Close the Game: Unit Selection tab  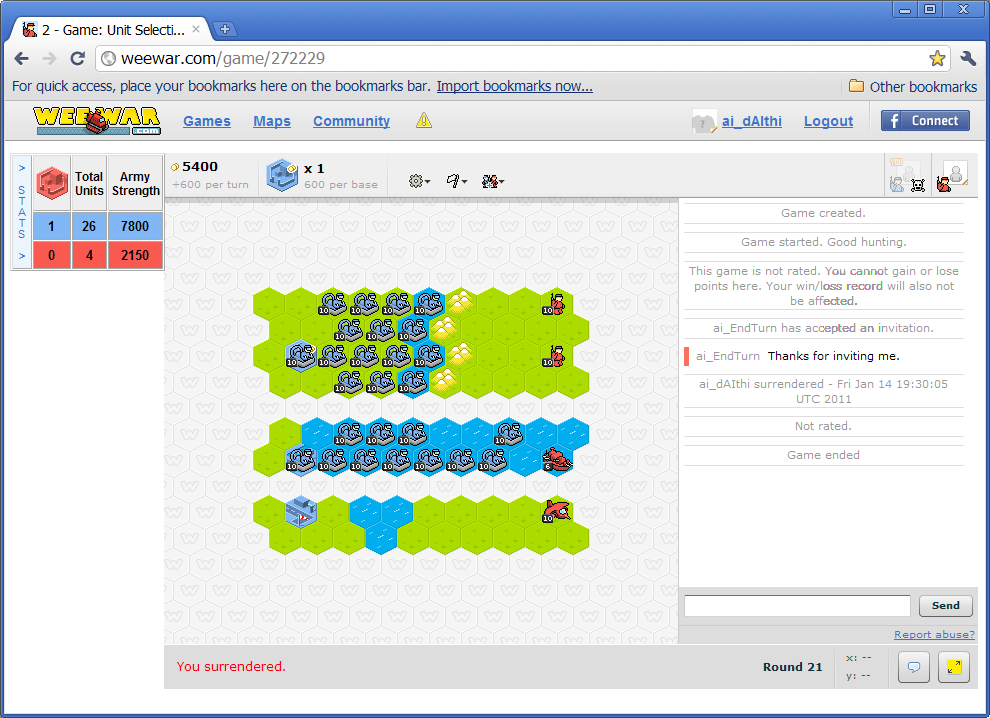pos(196,29)
